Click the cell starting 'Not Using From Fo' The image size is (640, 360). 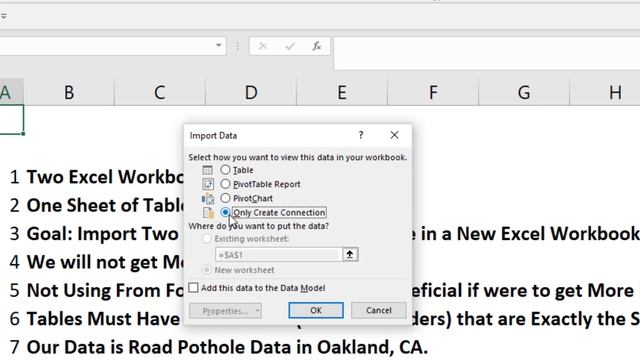pos(105,291)
